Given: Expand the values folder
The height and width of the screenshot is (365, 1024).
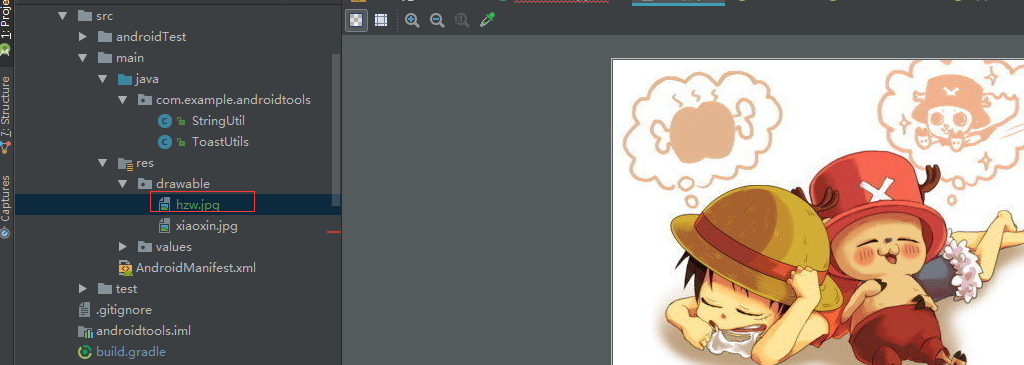Looking at the screenshot, I should (123, 246).
